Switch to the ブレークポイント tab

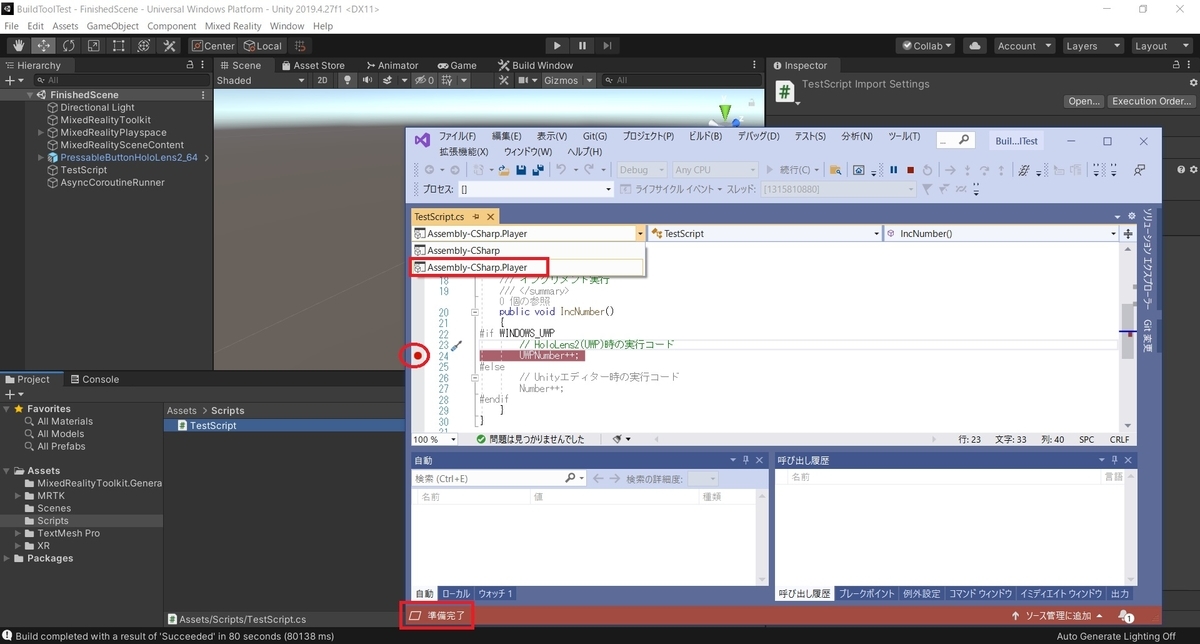click(867, 593)
